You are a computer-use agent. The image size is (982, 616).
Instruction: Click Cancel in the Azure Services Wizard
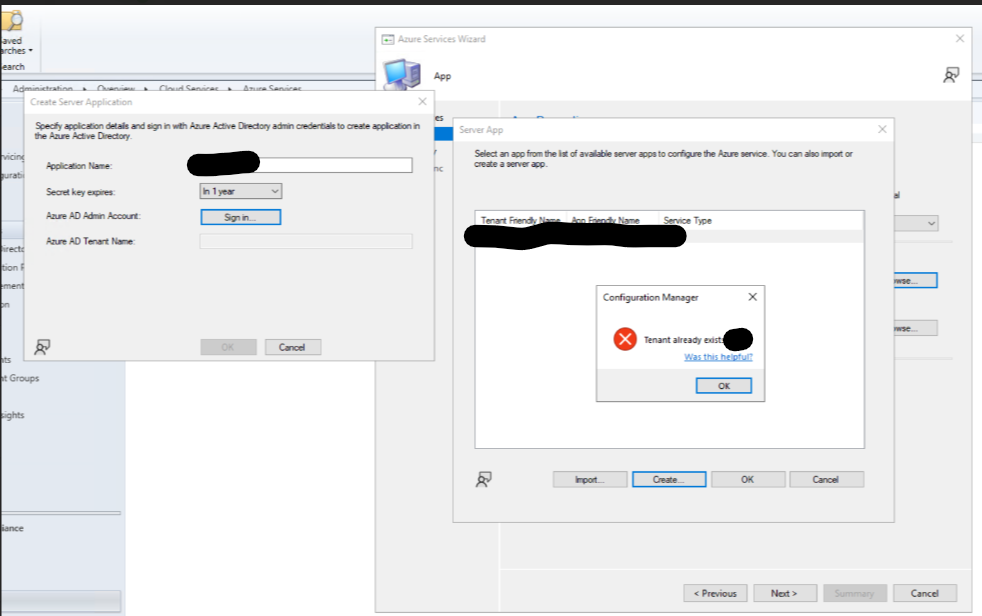(x=924, y=593)
